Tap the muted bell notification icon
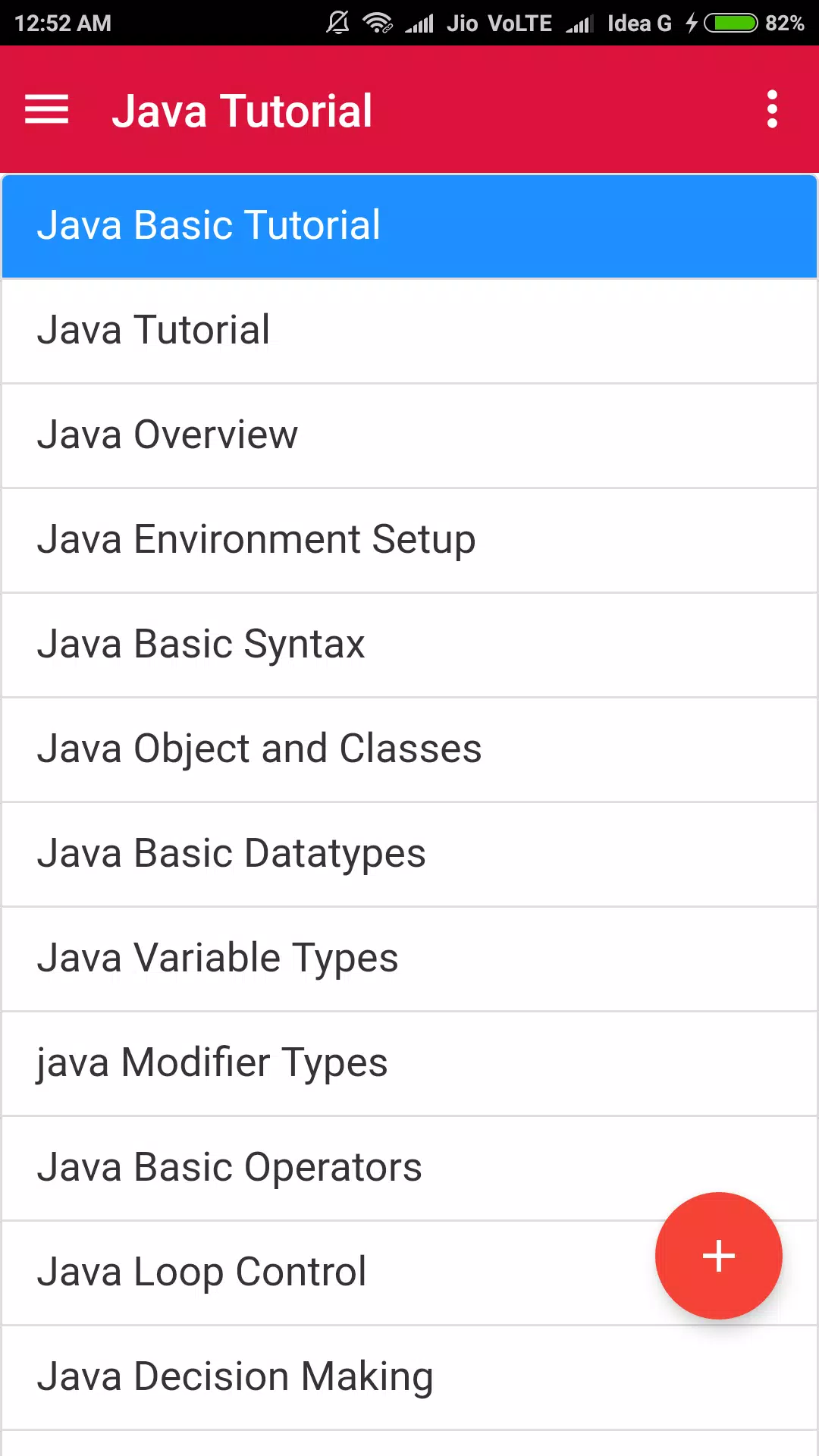The width and height of the screenshot is (819, 1456). pyautogui.click(x=338, y=24)
